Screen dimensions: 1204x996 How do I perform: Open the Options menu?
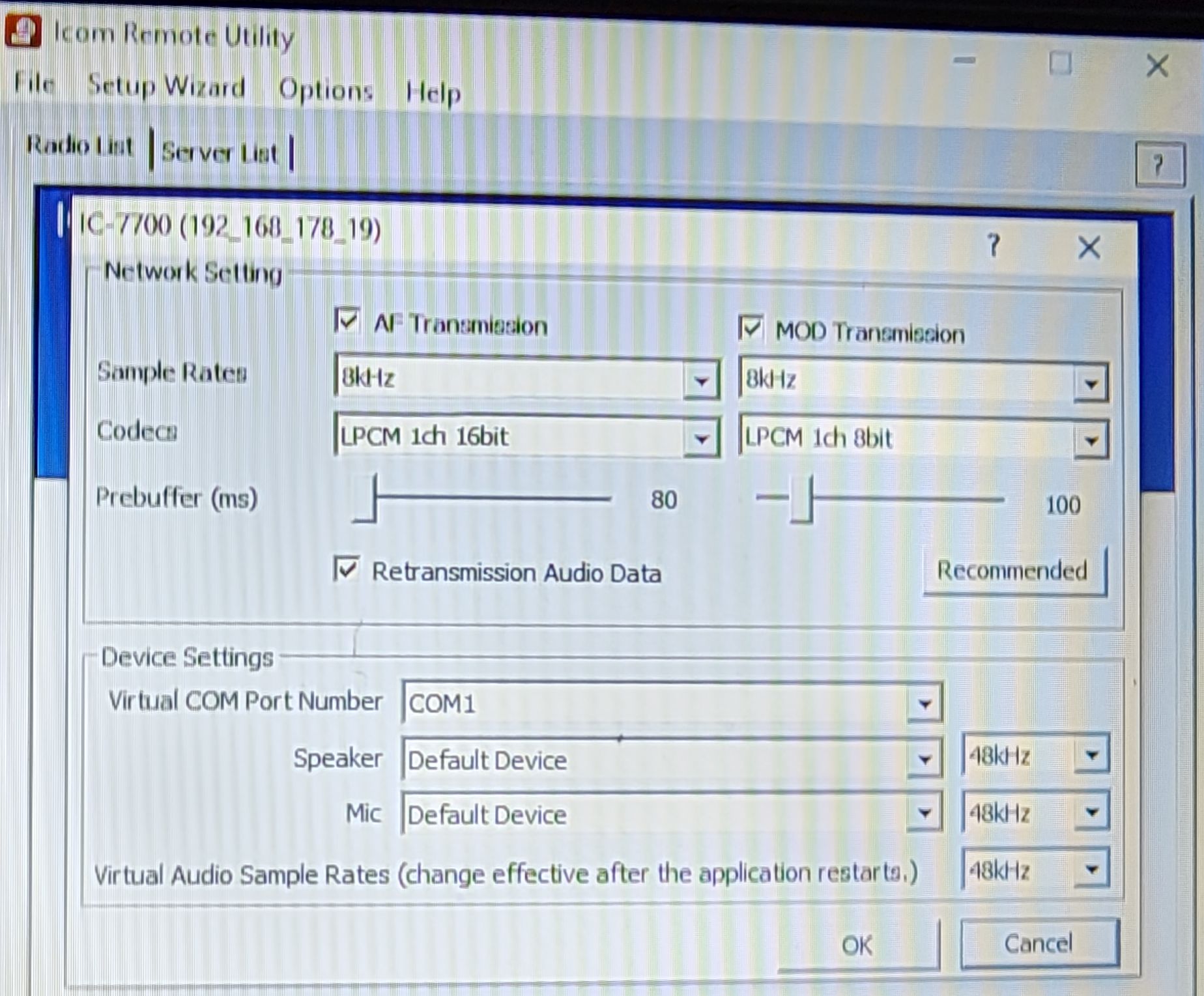pos(326,90)
